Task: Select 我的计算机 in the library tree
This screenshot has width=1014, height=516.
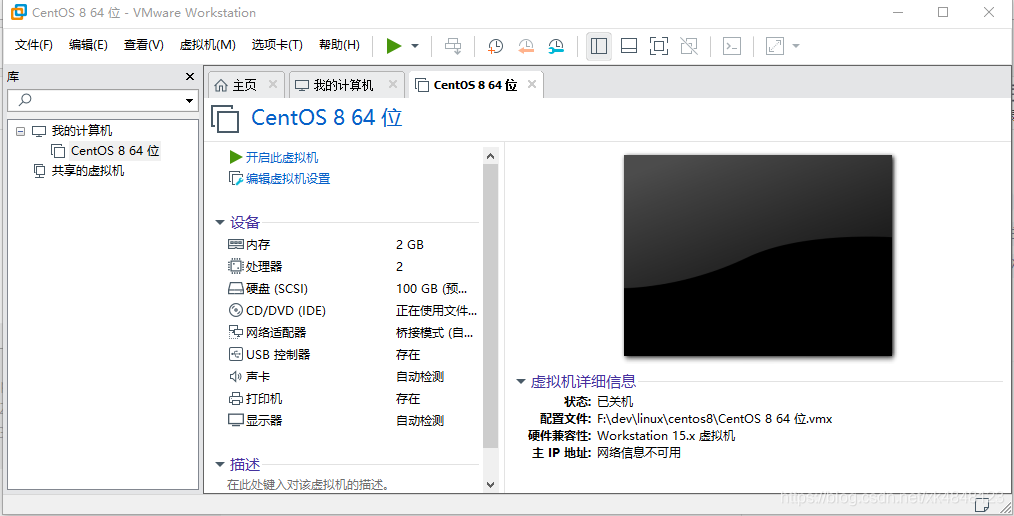Action: pyautogui.click(x=81, y=131)
